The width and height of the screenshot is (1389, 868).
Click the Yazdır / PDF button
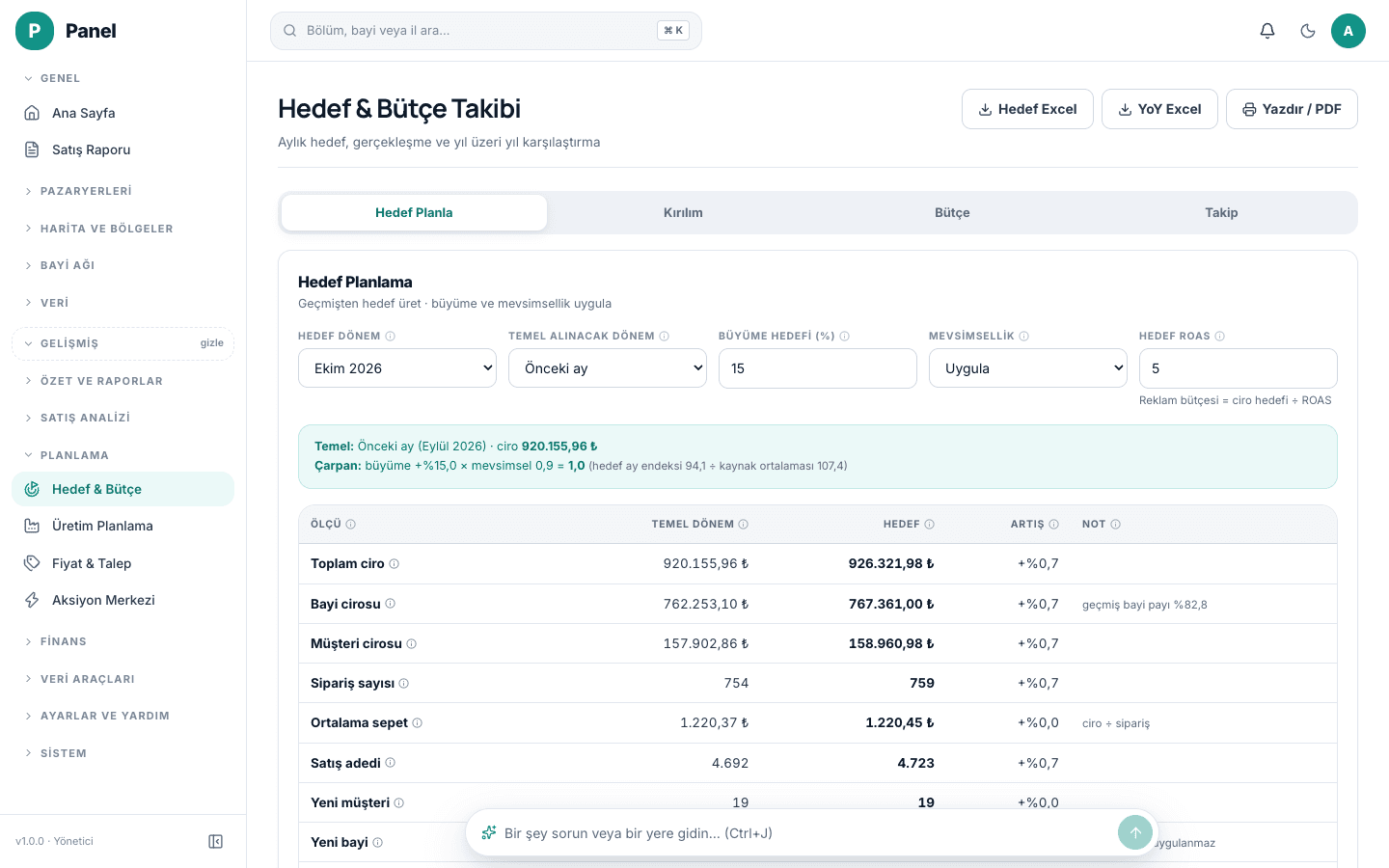click(1292, 109)
